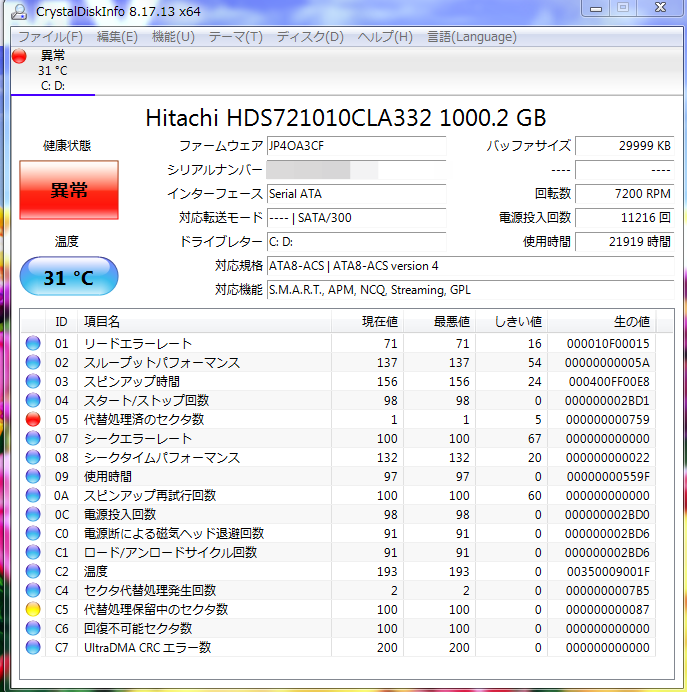Click raw value 000010F00015
The height and width of the screenshot is (692, 687).
pyautogui.click(x=608, y=343)
